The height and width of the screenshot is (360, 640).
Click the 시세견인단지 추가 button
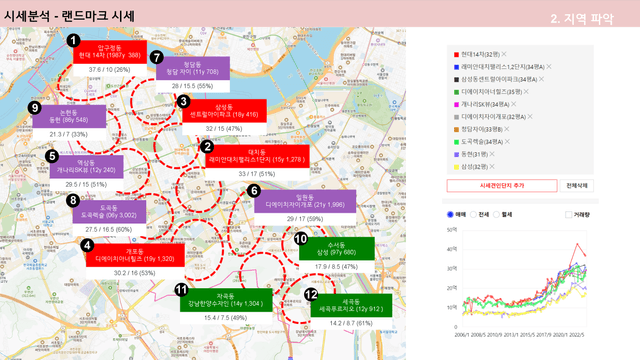tap(502, 185)
